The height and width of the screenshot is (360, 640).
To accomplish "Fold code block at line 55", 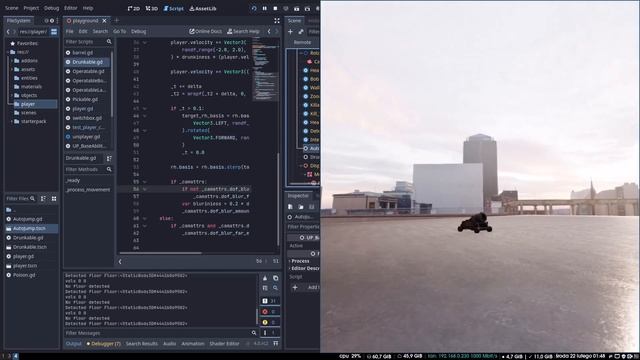I will pos(144,182).
